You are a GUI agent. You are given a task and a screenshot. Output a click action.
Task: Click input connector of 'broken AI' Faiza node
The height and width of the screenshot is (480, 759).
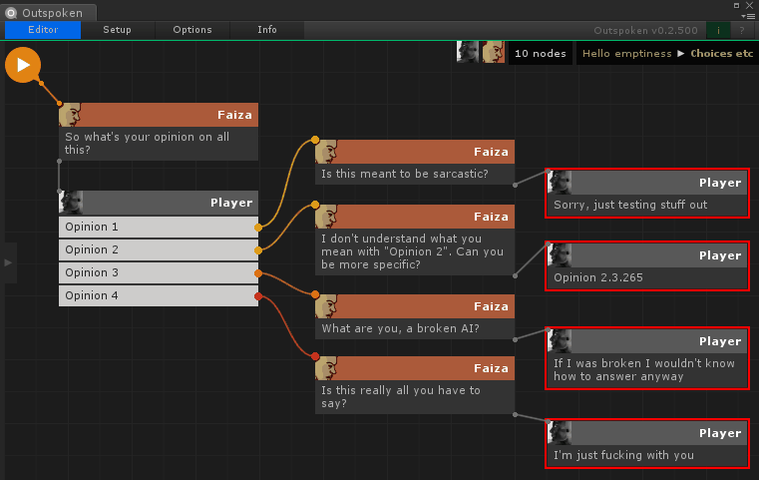coord(315,294)
